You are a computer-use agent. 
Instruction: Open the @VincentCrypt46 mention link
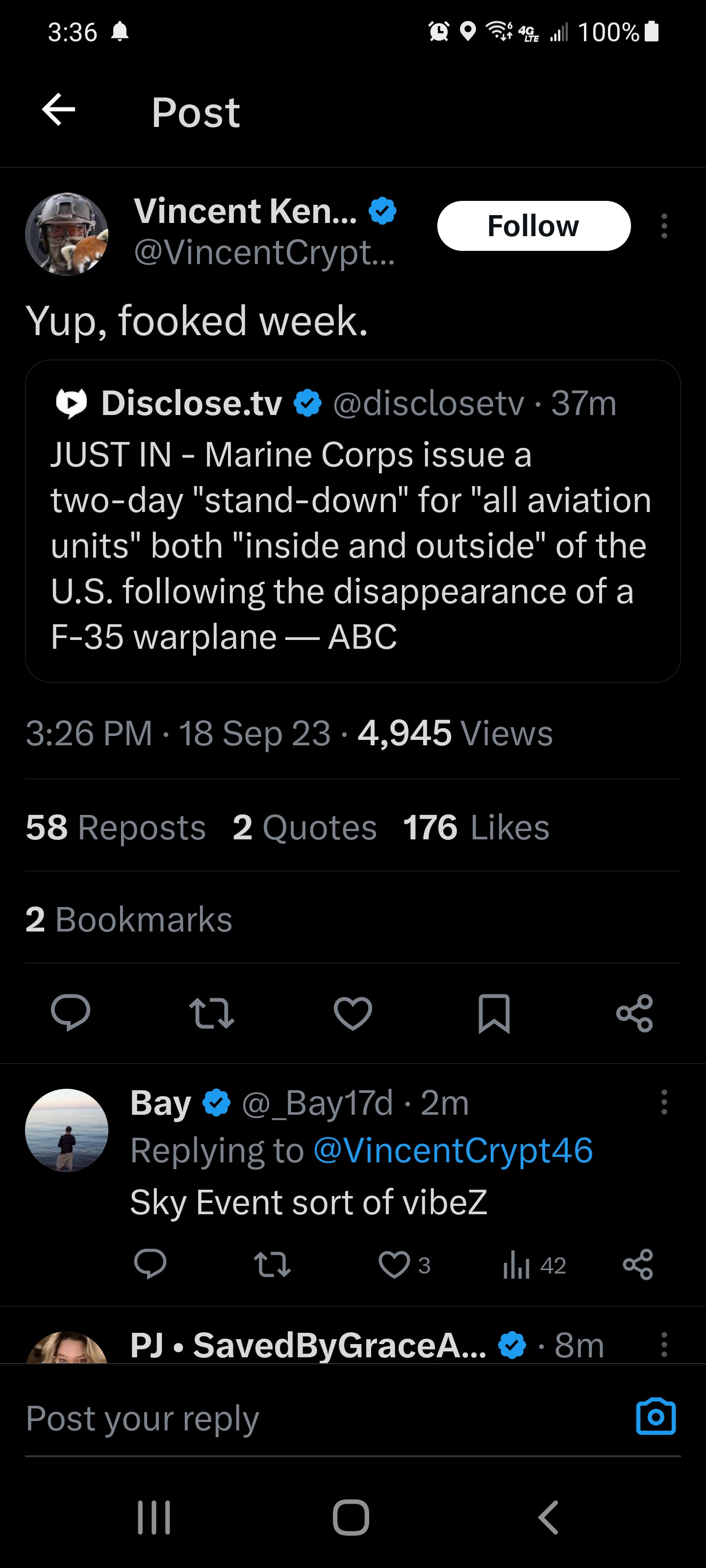coord(453,1151)
